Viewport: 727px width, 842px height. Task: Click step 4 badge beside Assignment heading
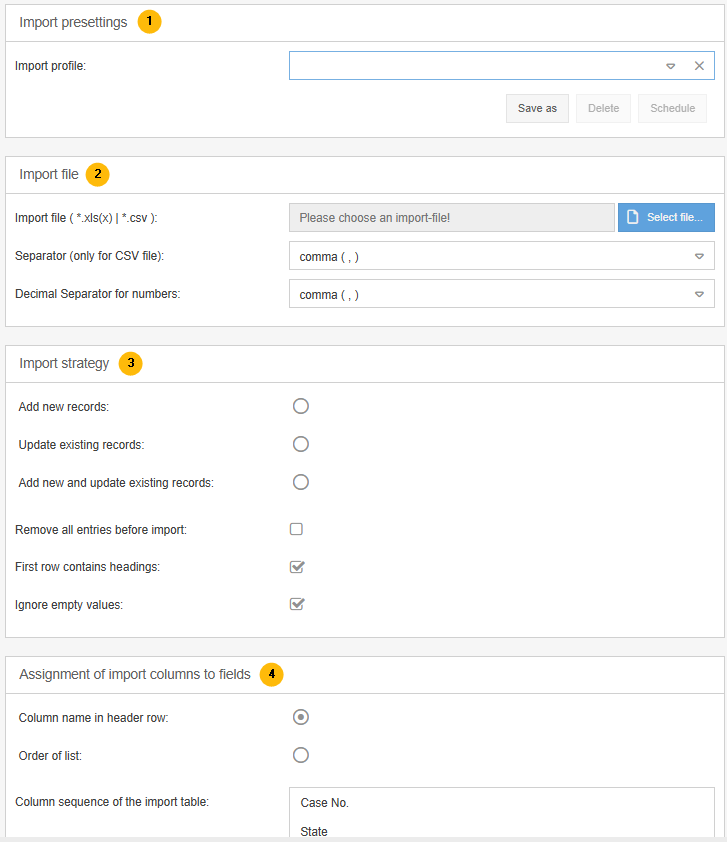click(x=271, y=675)
